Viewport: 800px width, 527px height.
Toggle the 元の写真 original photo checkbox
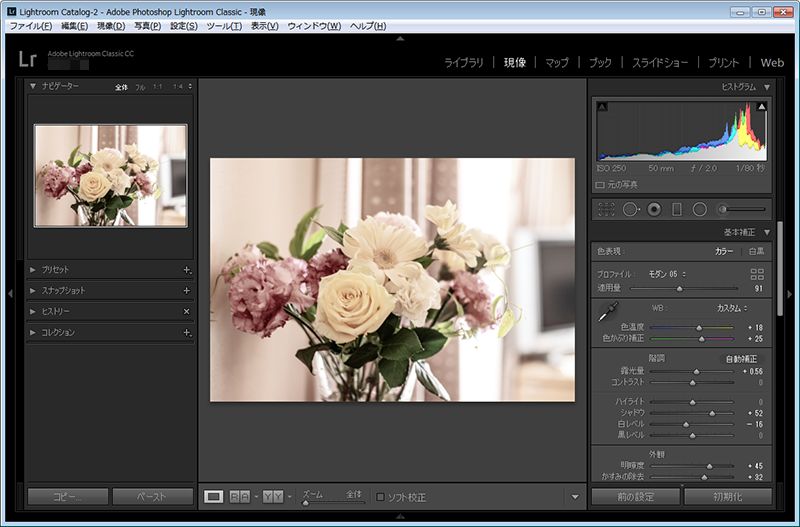pyautogui.click(x=600, y=185)
